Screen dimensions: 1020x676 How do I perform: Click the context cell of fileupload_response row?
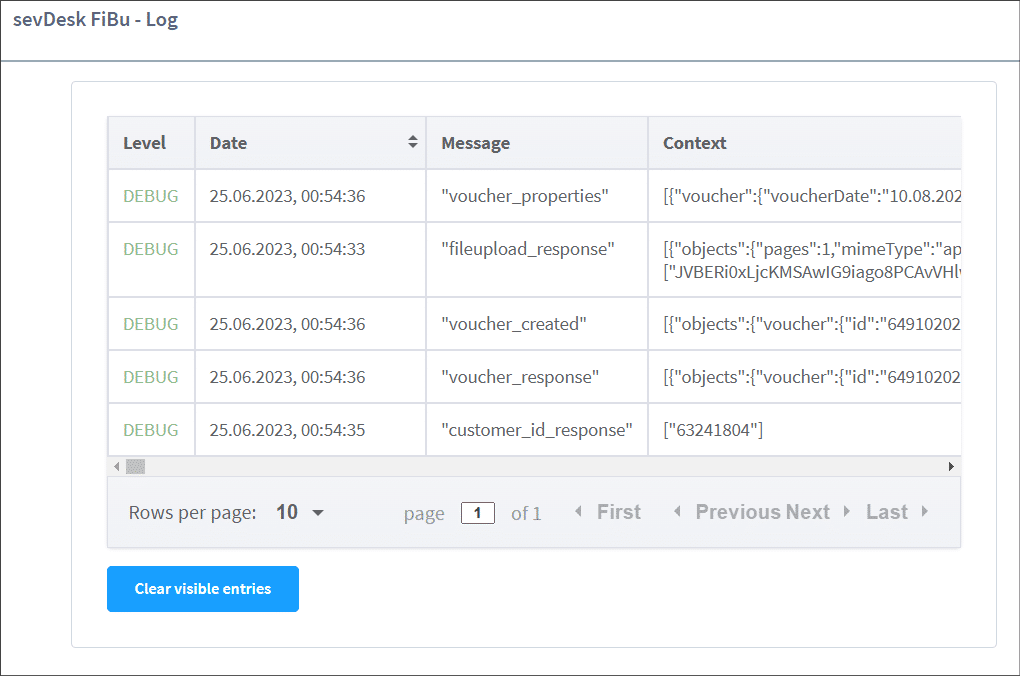coord(805,260)
